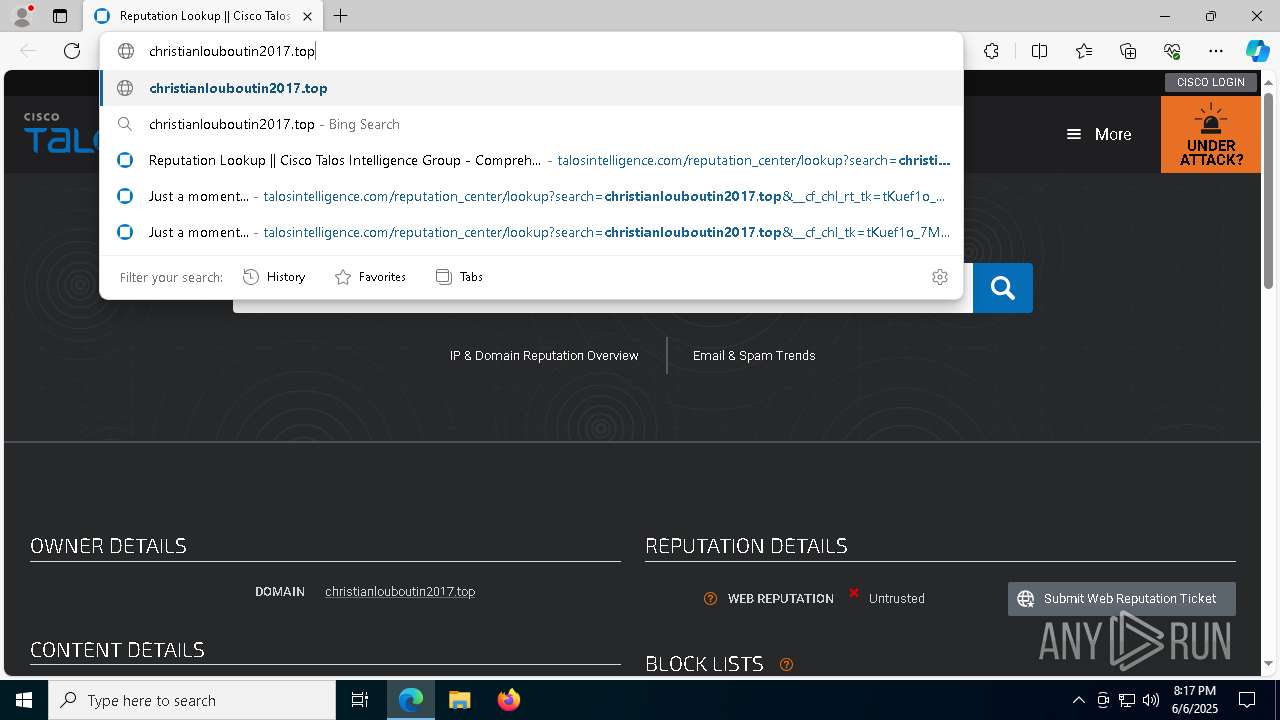This screenshot has height=720, width=1280.
Task: Click Submit Web Reputation Ticket button
Action: [1122, 599]
